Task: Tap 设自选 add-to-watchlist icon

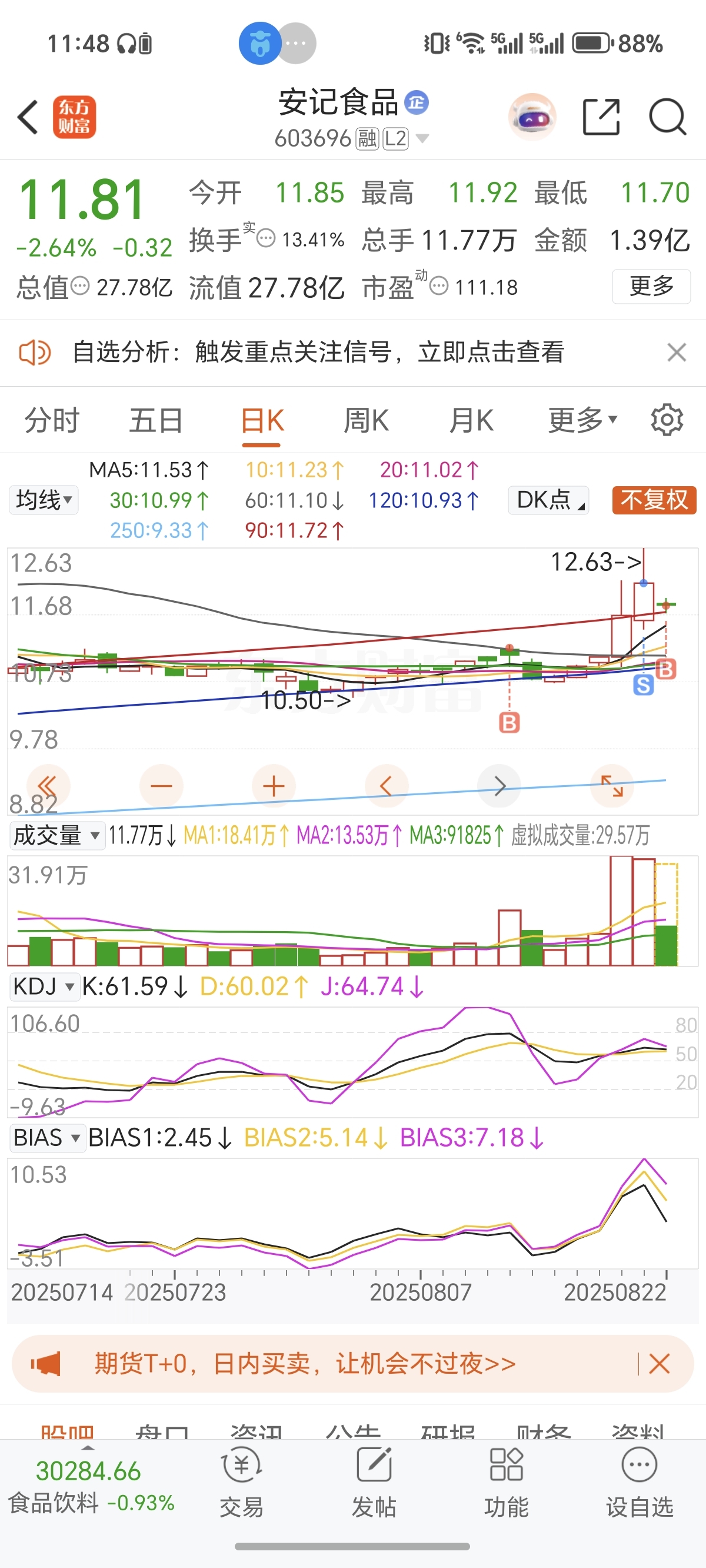Action: 640,1483
